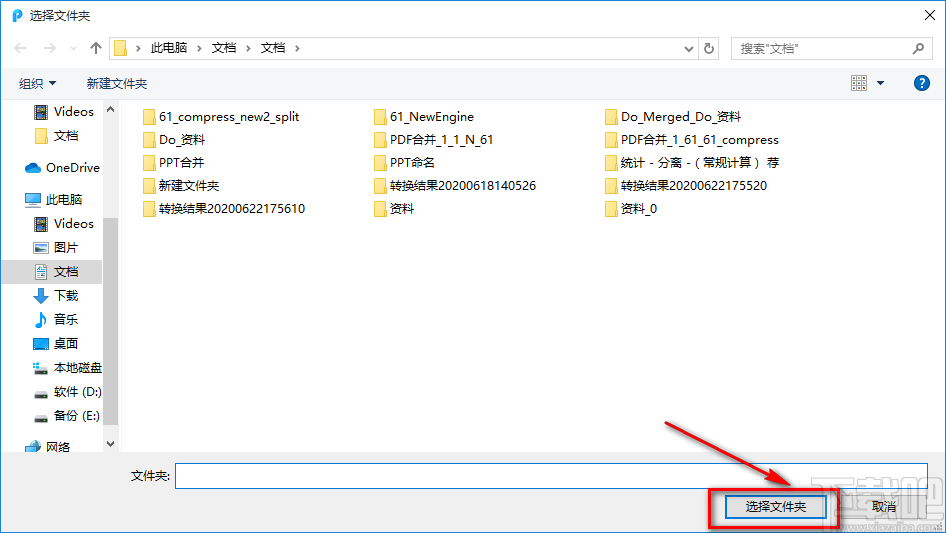
Task: Select 此电脑 in address breadcrumb
Action: pyautogui.click(x=168, y=48)
